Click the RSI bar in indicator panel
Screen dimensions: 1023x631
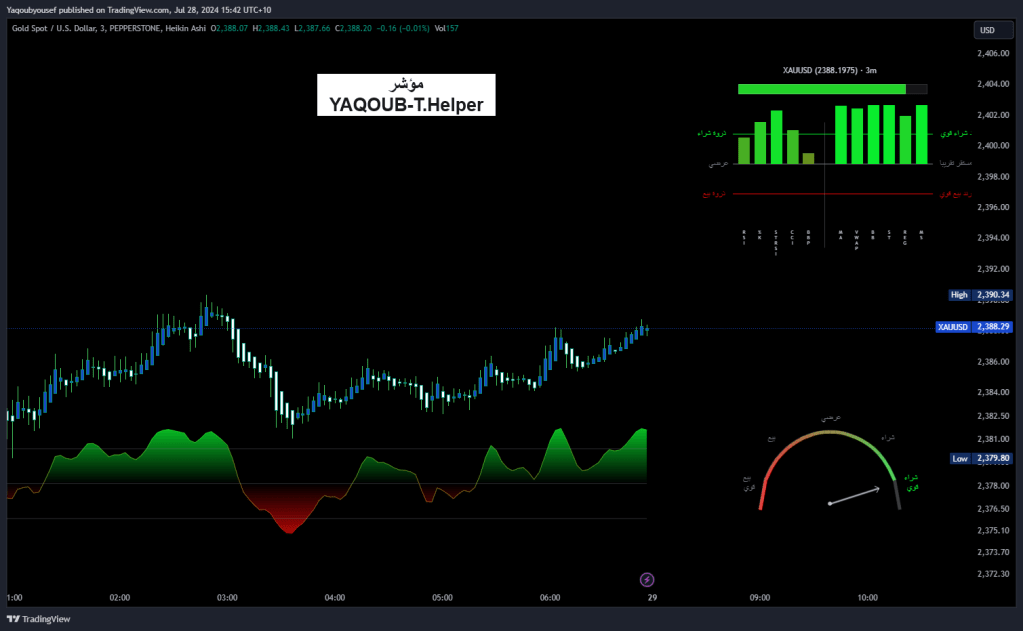[x=743, y=150]
